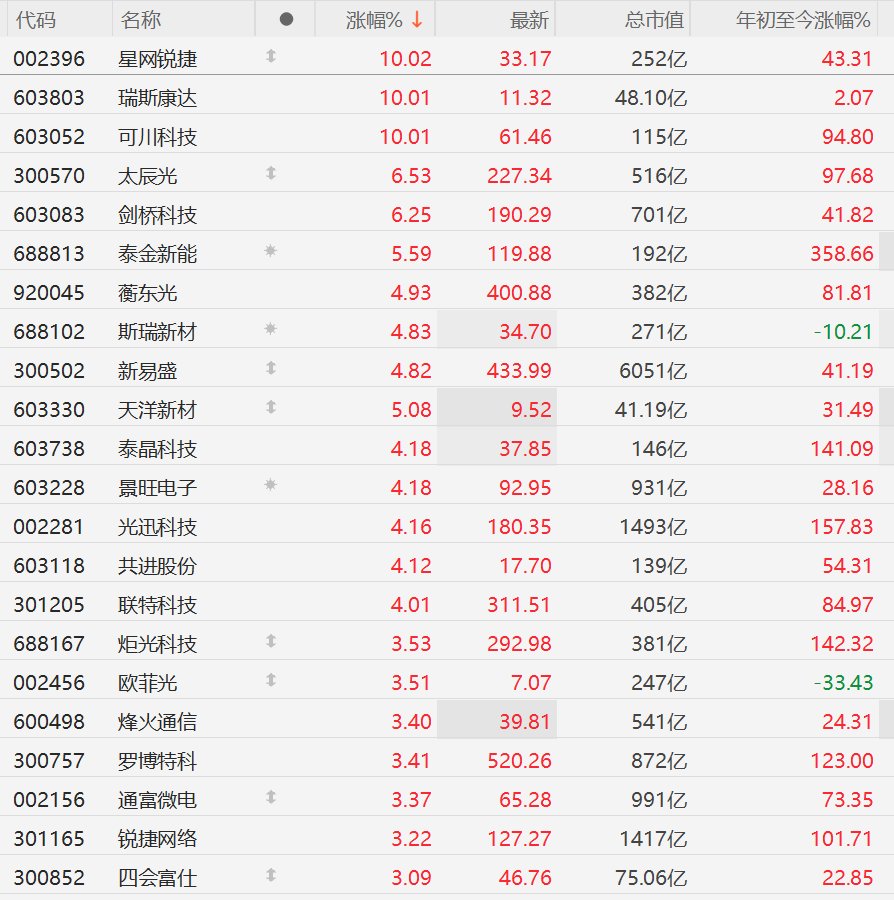Open stock 新易盛

[147, 371]
